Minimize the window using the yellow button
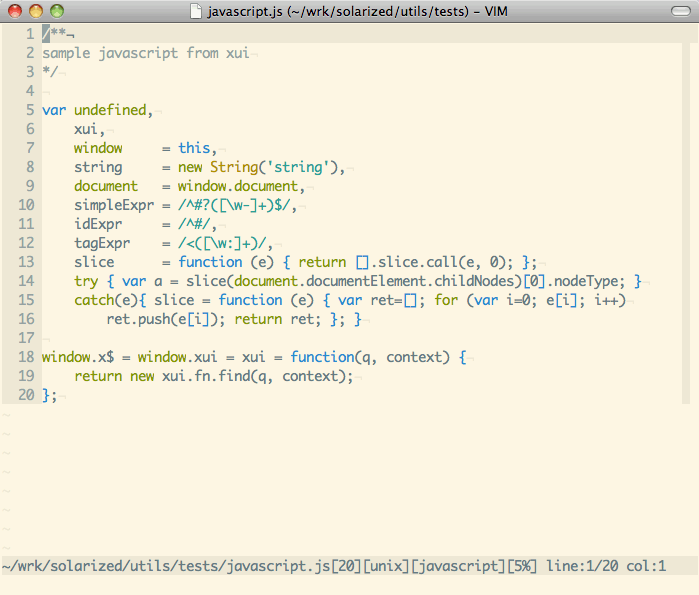 click(x=35, y=11)
